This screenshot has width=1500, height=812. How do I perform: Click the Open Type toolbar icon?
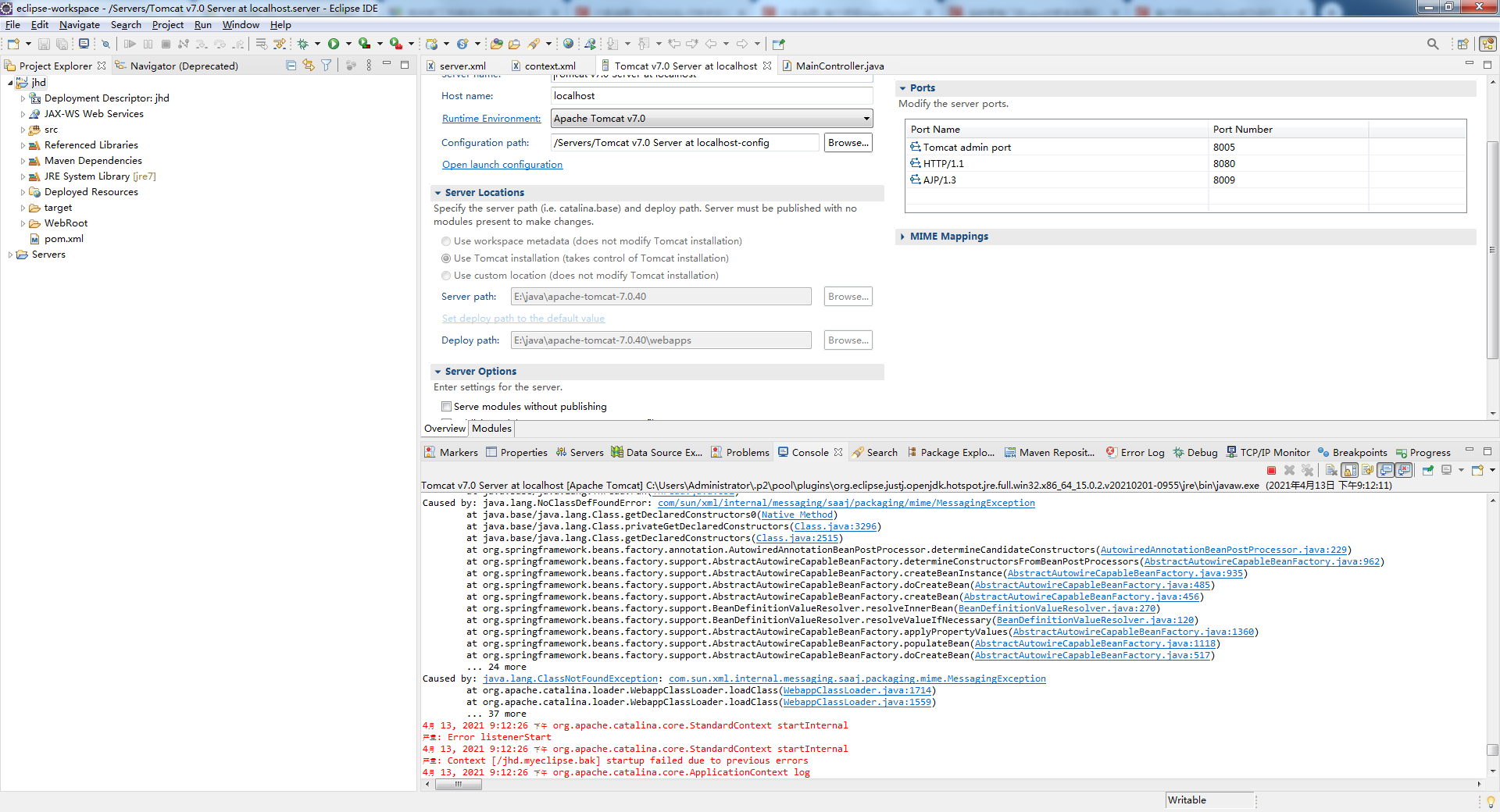[x=496, y=44]
